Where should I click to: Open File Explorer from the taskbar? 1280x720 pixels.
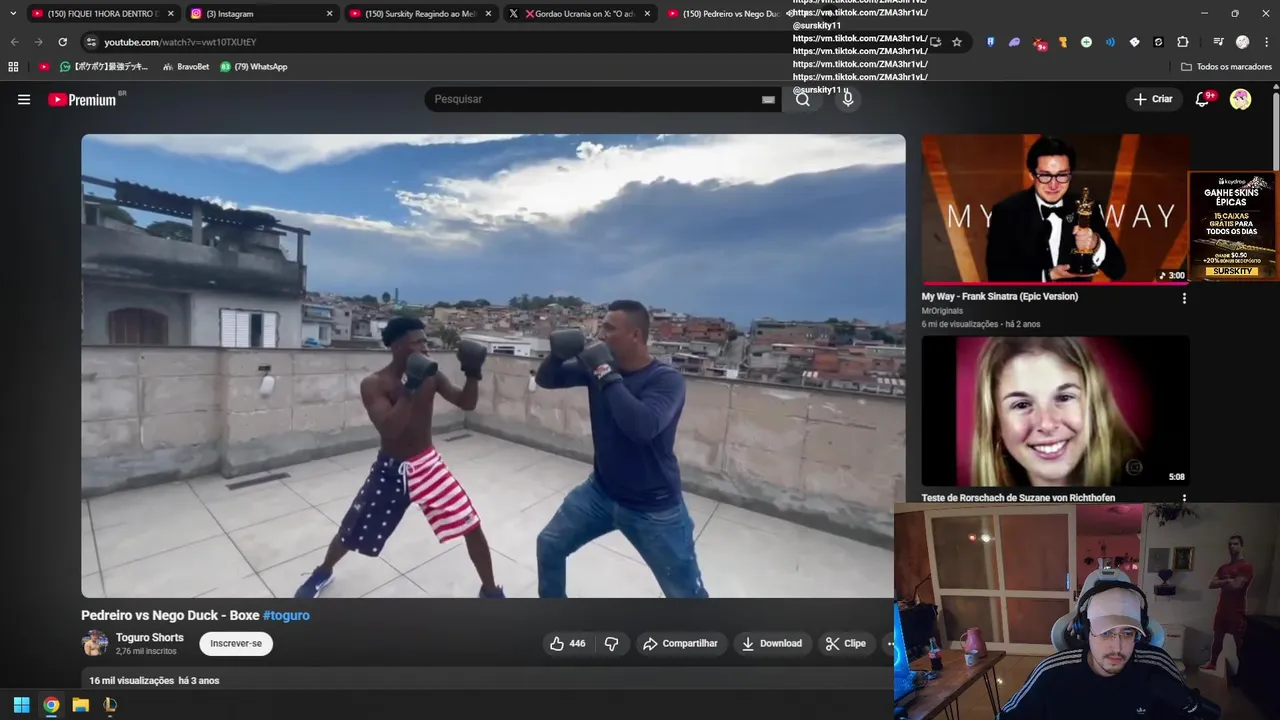80,705
